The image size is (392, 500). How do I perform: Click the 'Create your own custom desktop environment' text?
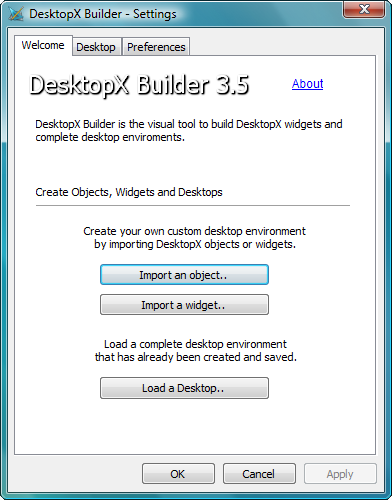coord(195,238)
